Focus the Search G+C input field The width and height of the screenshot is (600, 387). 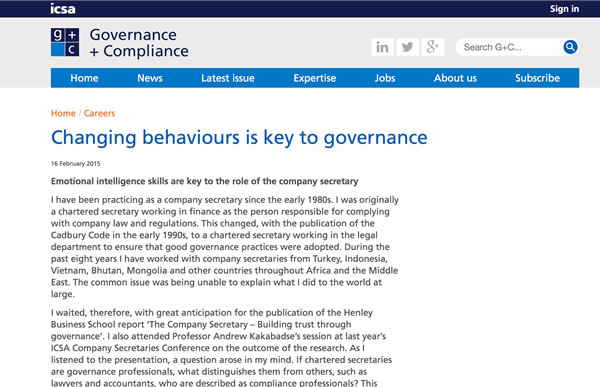tap(510, 47)
